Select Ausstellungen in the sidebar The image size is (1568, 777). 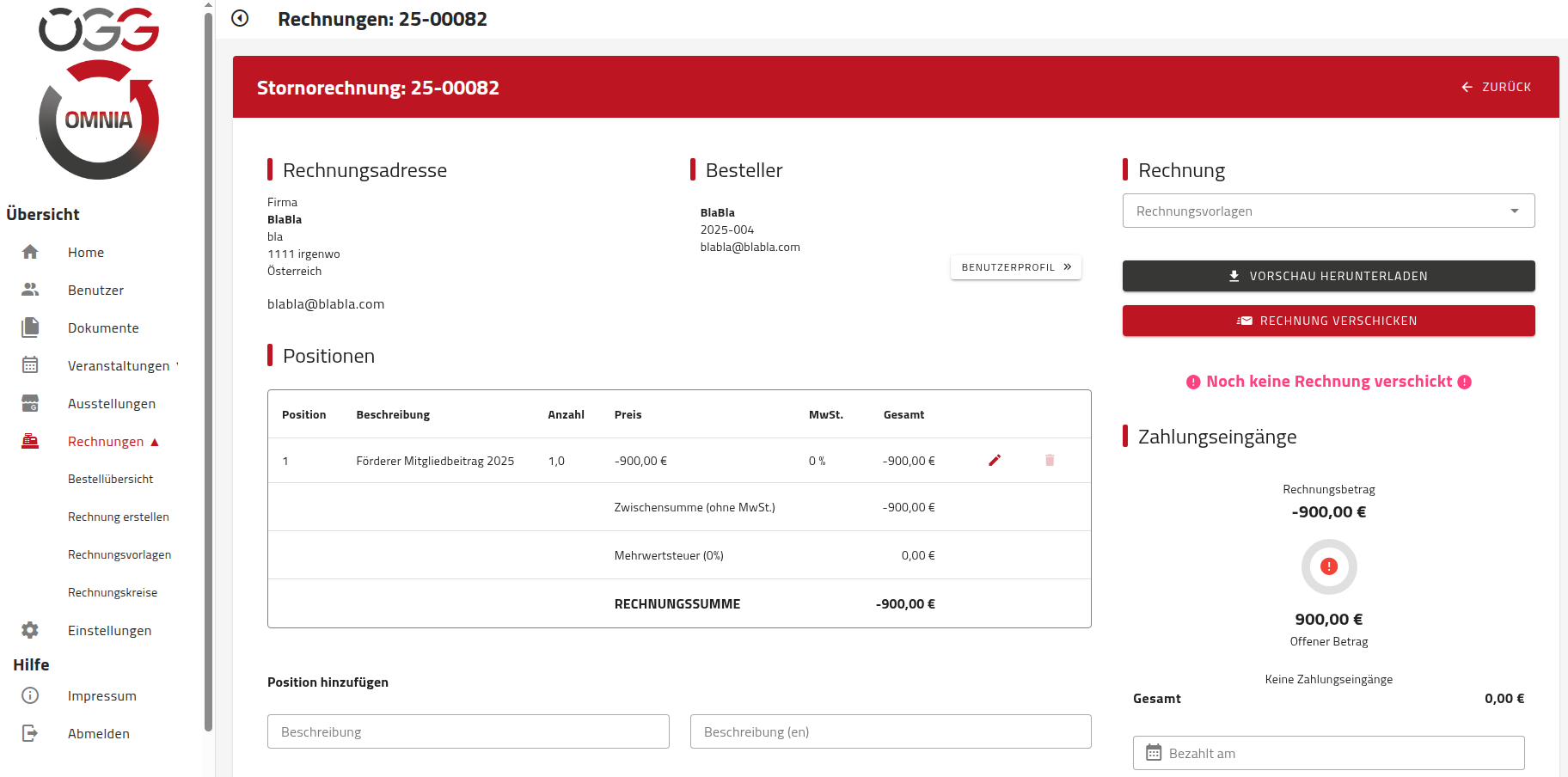click(x=112, y=403)
